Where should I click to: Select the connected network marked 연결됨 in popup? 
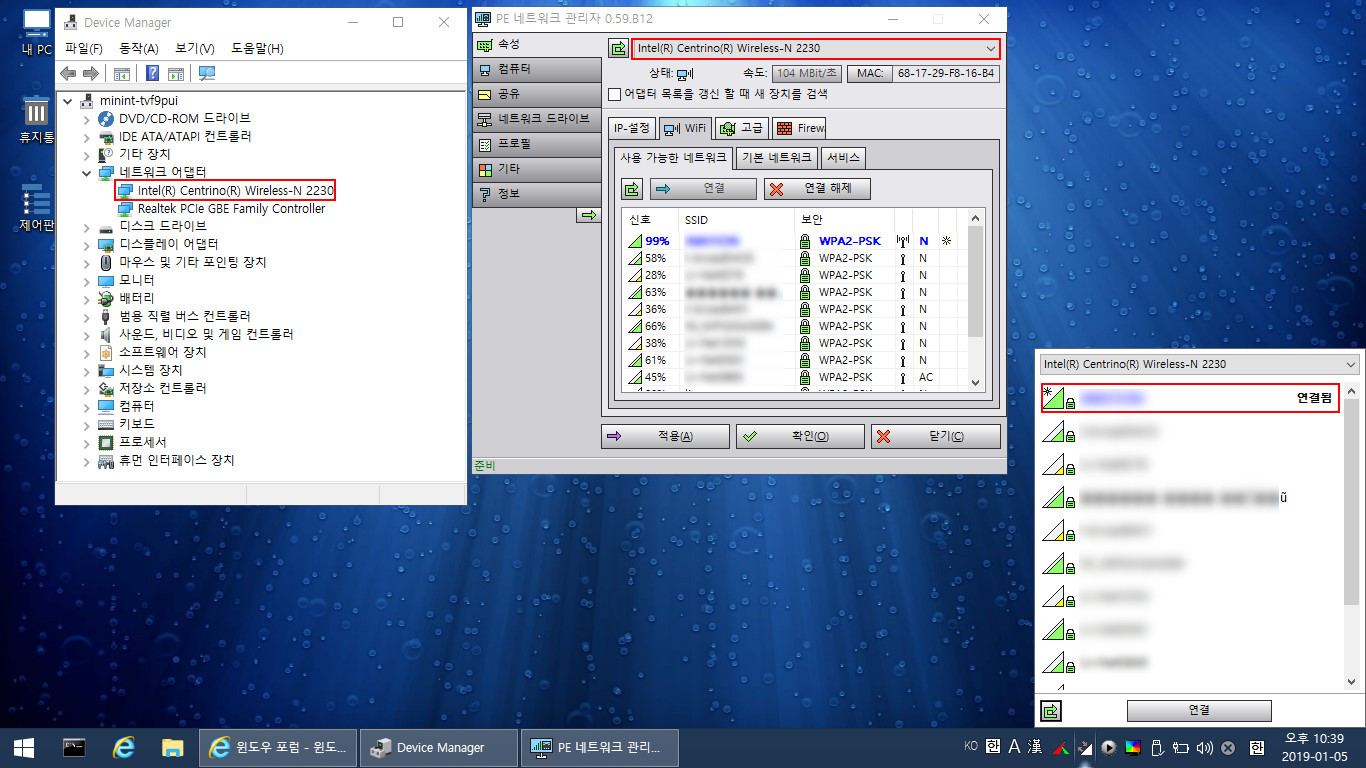coord(1190,398)
